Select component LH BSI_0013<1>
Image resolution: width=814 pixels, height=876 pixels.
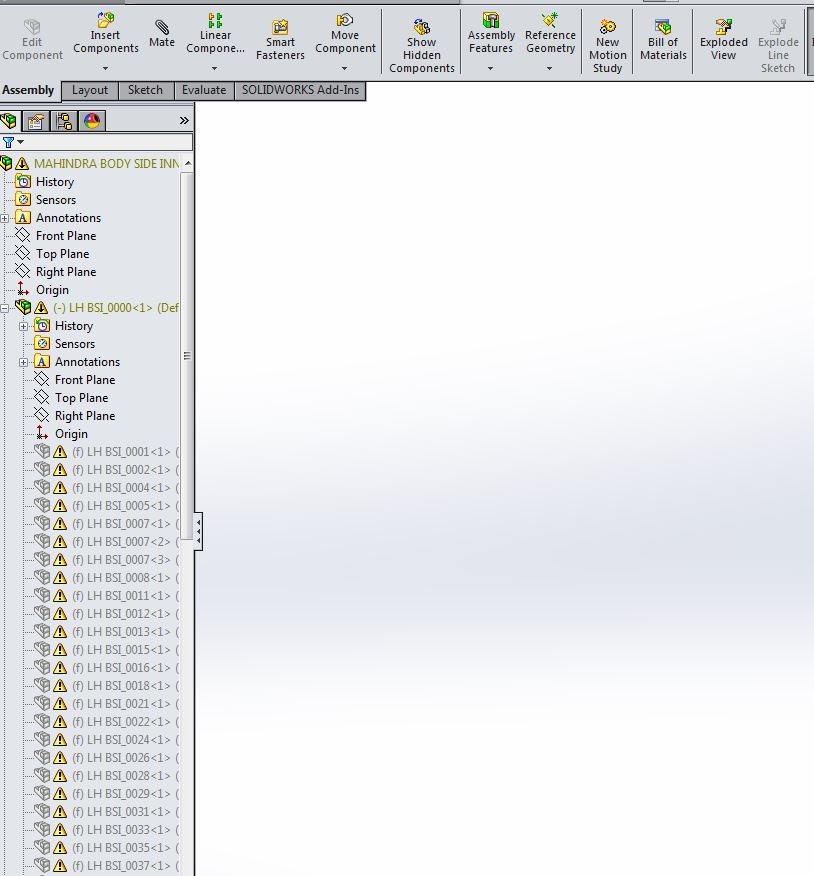pos(126,632)
